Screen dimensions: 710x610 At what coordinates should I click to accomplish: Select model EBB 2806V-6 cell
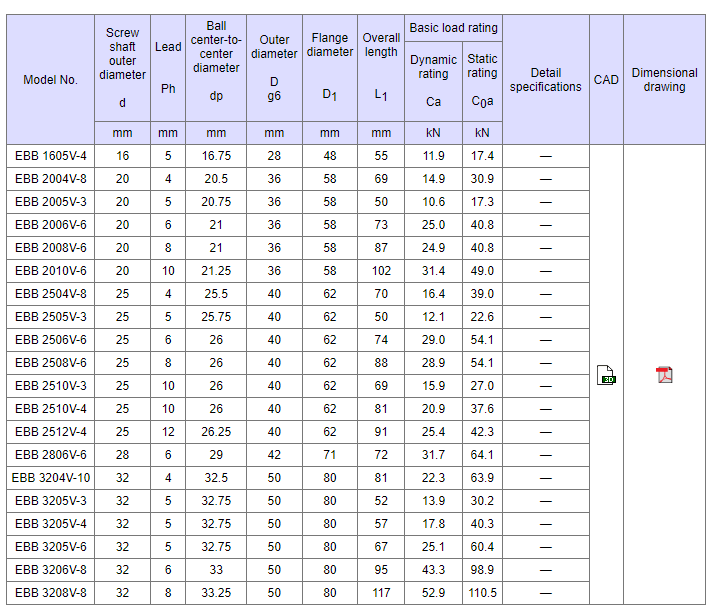(51, 455)
